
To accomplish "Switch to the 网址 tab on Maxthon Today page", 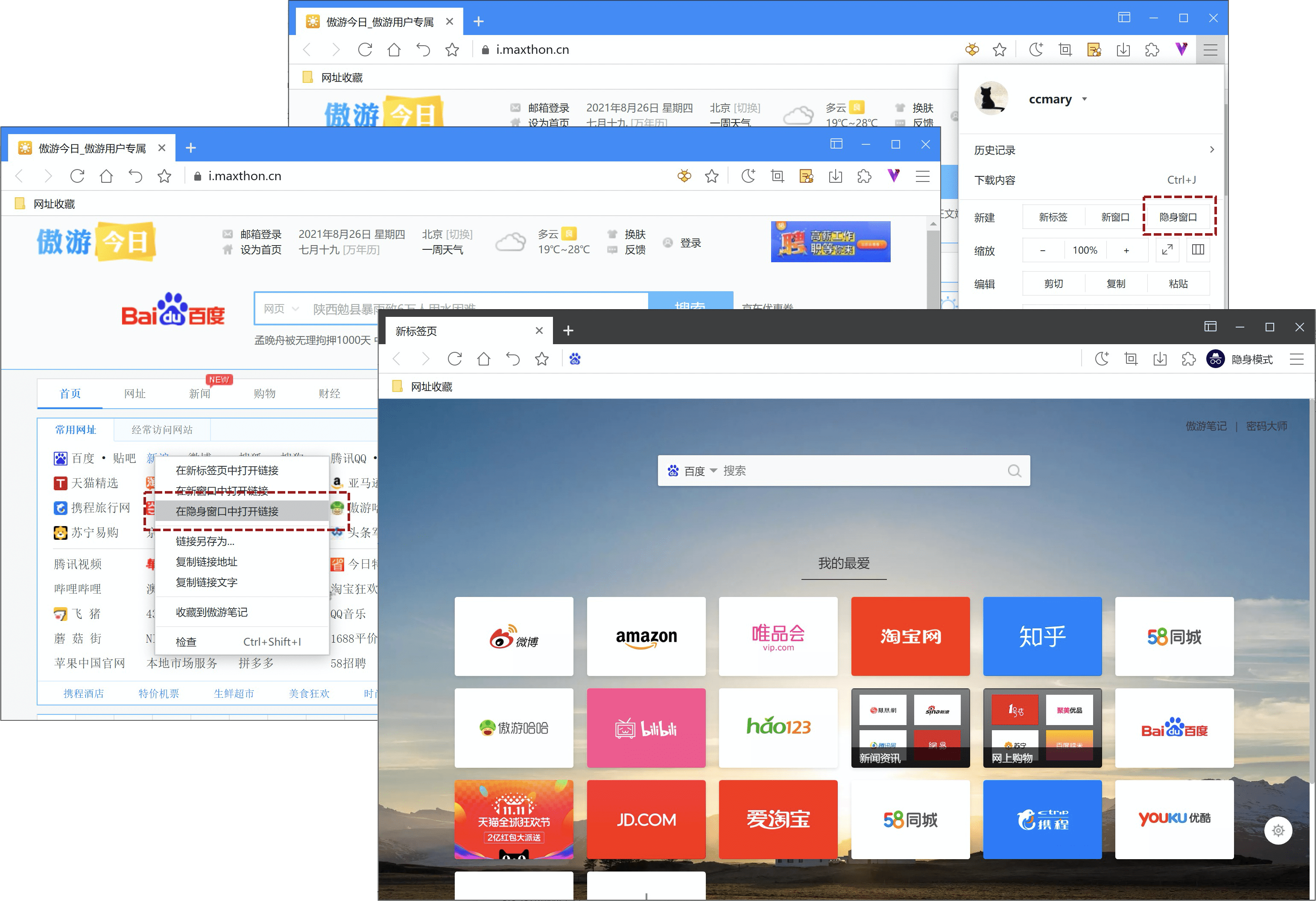I will coord(135,394).
